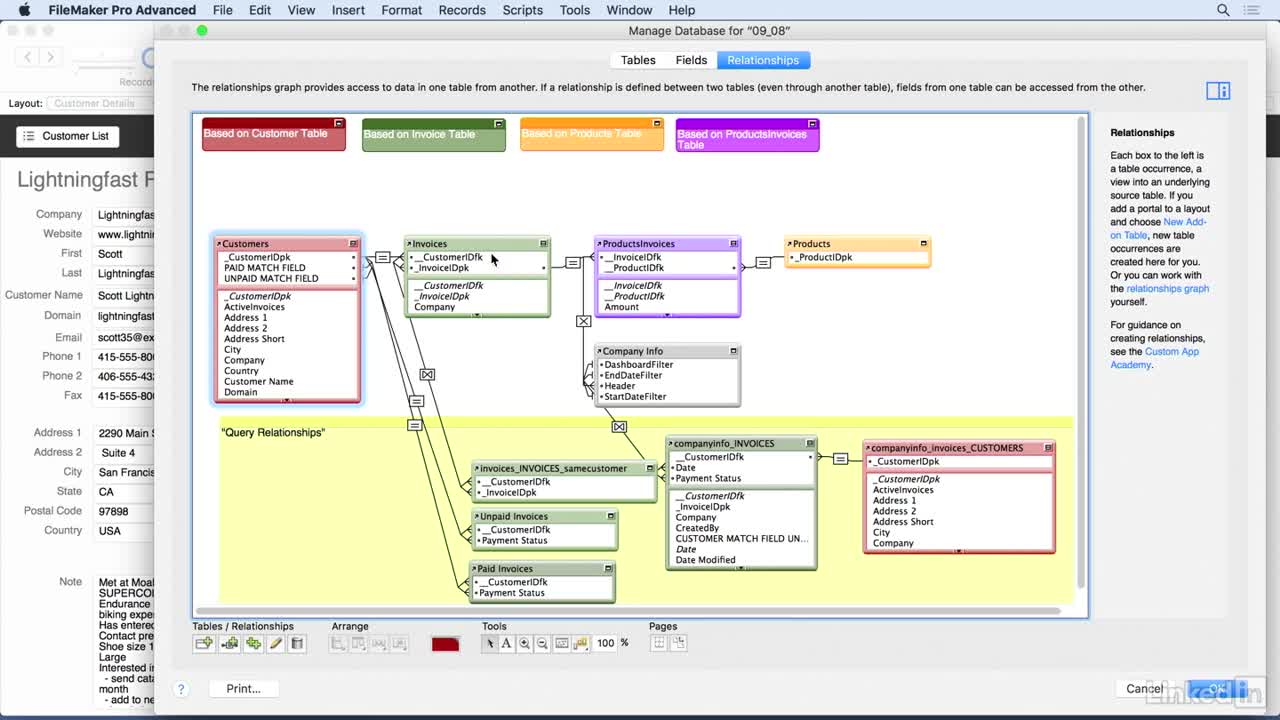Collapse the Based on Products Table note
The image size is (1280, 720).
pos(657,124)
